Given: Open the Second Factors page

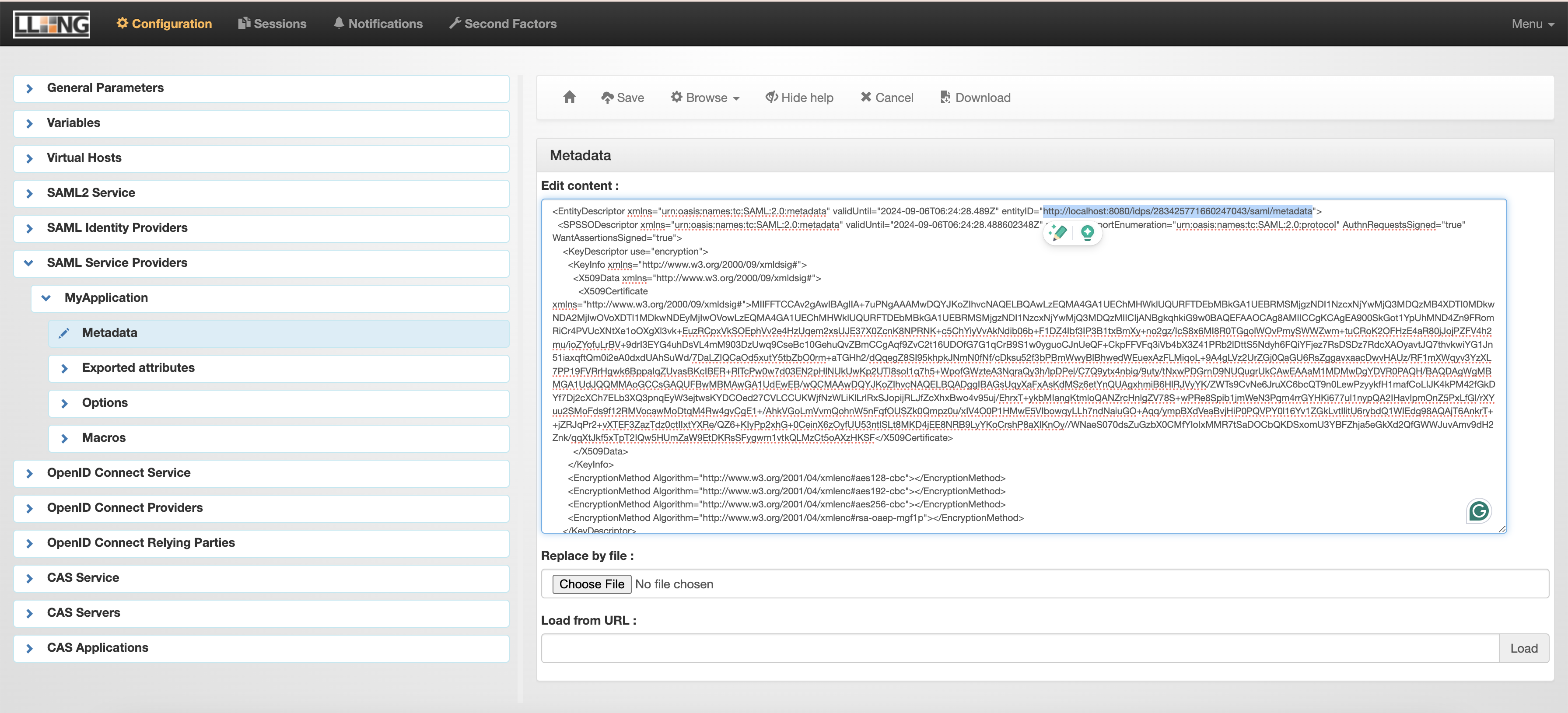Looking at the screenshot, I should pos(503,24).
